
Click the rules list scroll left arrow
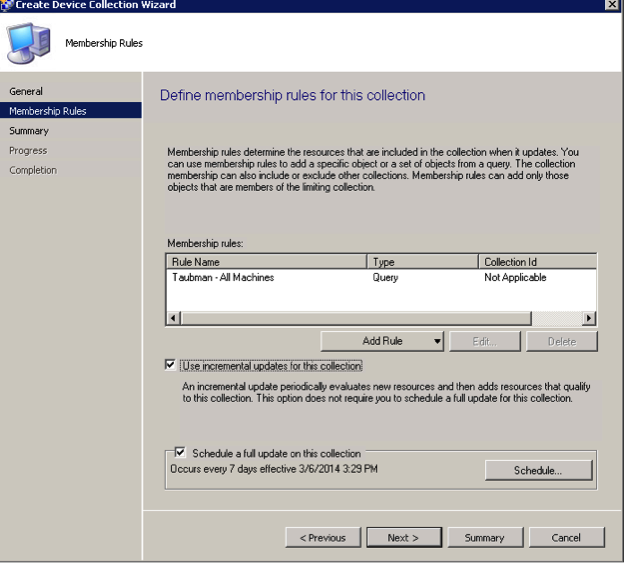click(x=173, y=318)
